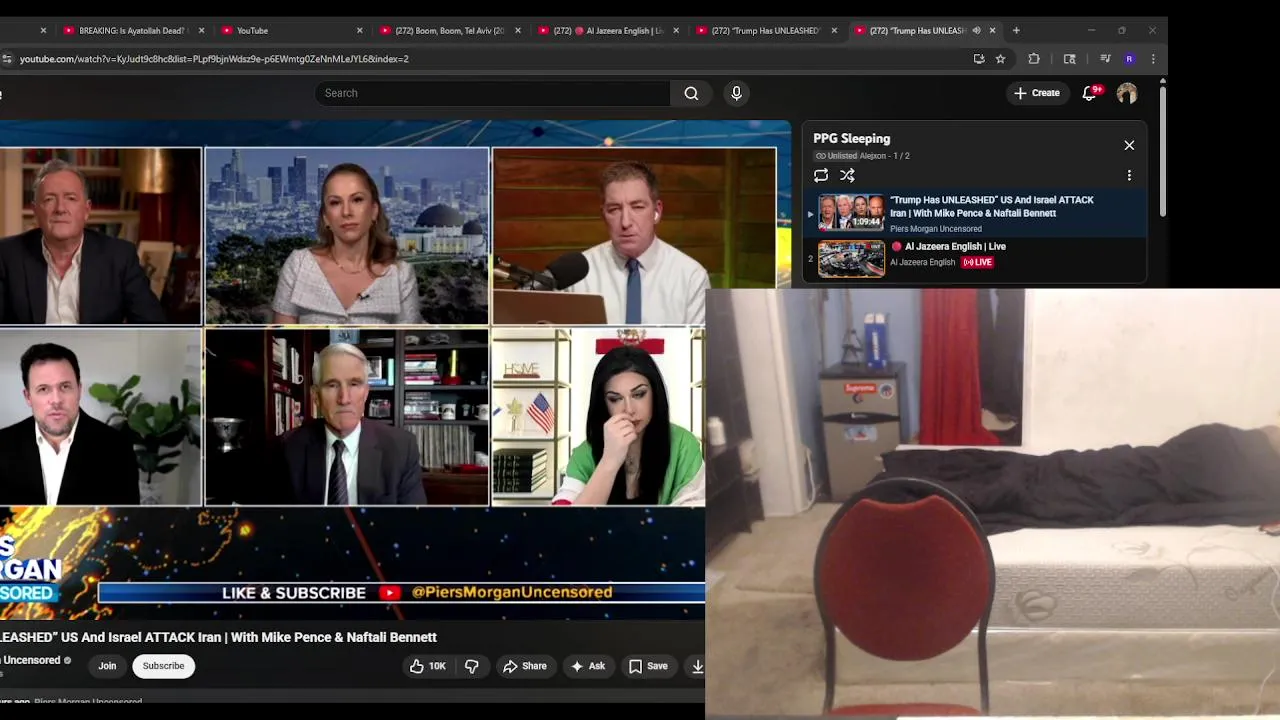Switch to the sixth tab 'Trump Has UNLEASHED'
Image resolution: width=1280 pixels, height=720 pixels.
[x=766, y=30]
